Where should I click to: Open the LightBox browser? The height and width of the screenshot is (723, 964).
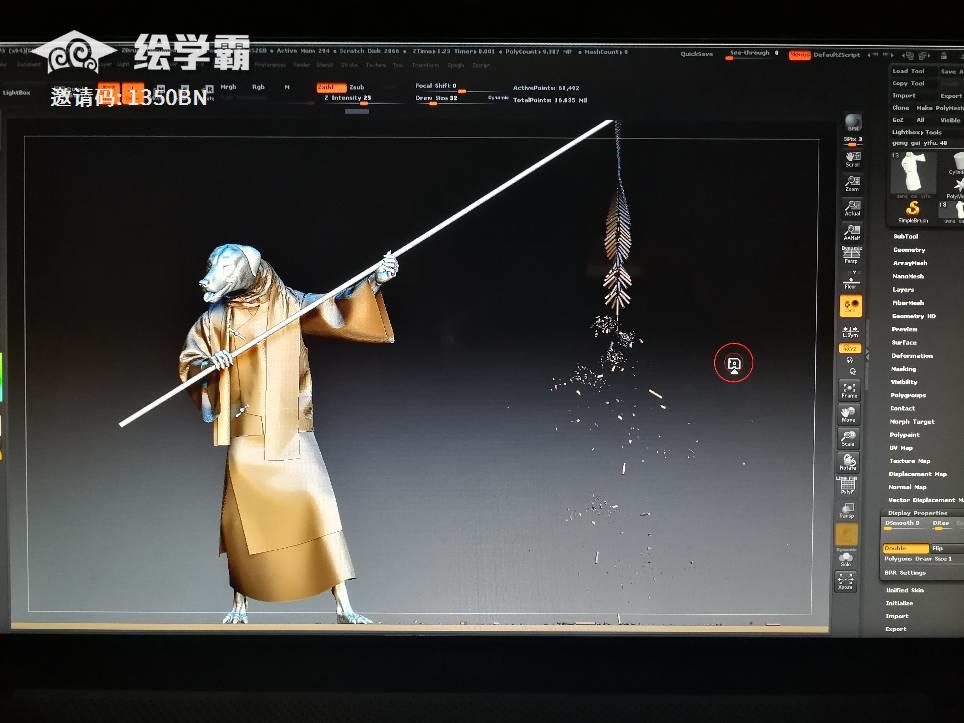[x=17, y=93]
